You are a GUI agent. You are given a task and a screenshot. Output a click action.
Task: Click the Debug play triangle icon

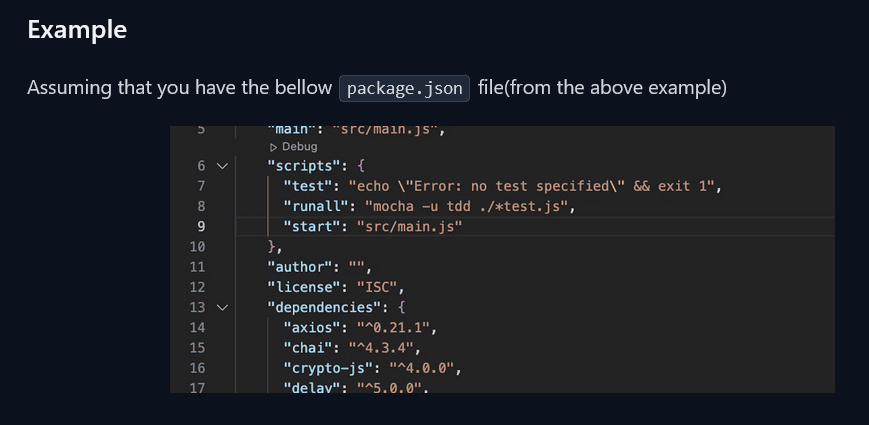click(273, 147)
